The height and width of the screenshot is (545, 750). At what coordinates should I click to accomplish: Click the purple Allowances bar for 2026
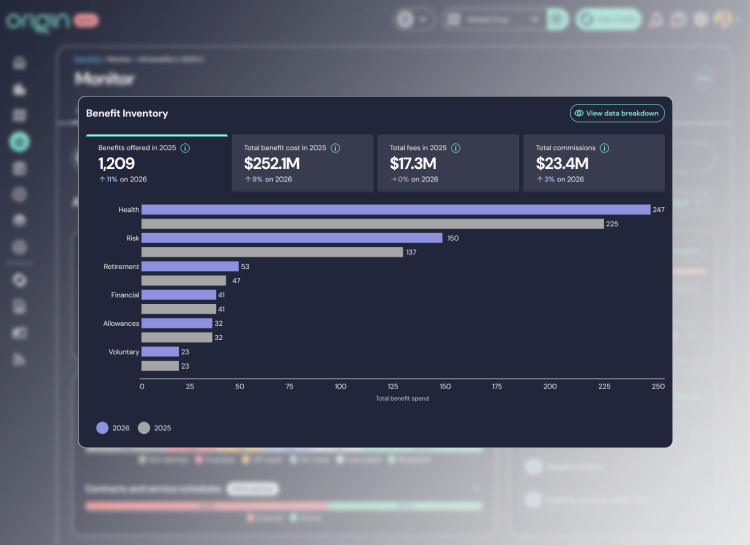pos(177,324)
